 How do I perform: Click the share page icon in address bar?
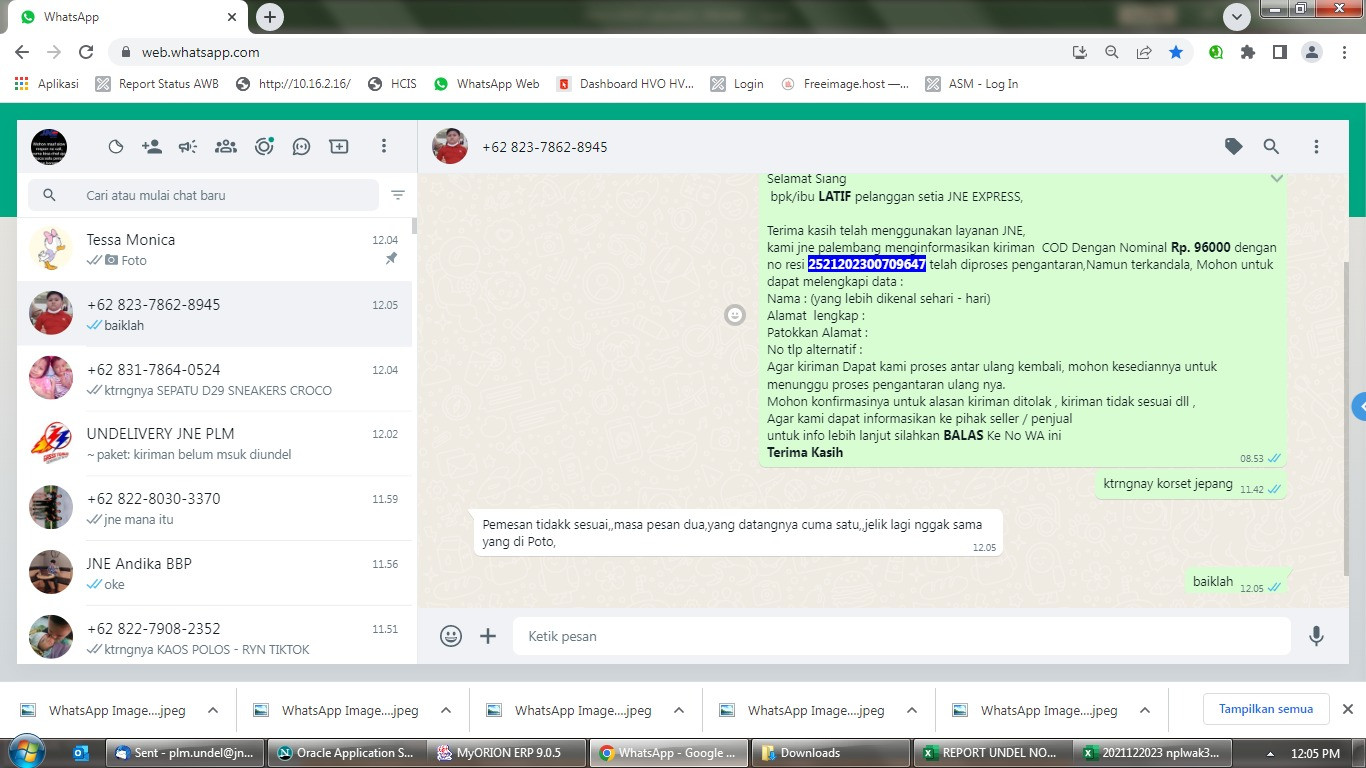click(x=1144, y=52)
